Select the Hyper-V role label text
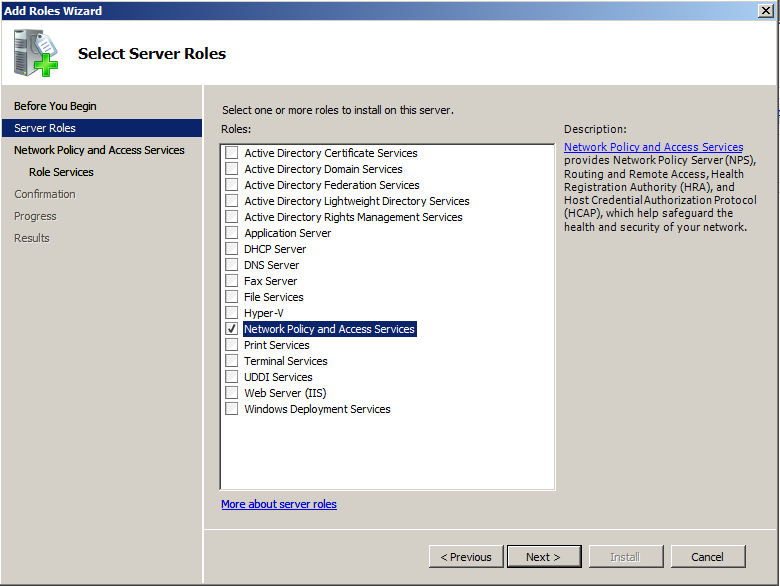 (264, 313)
